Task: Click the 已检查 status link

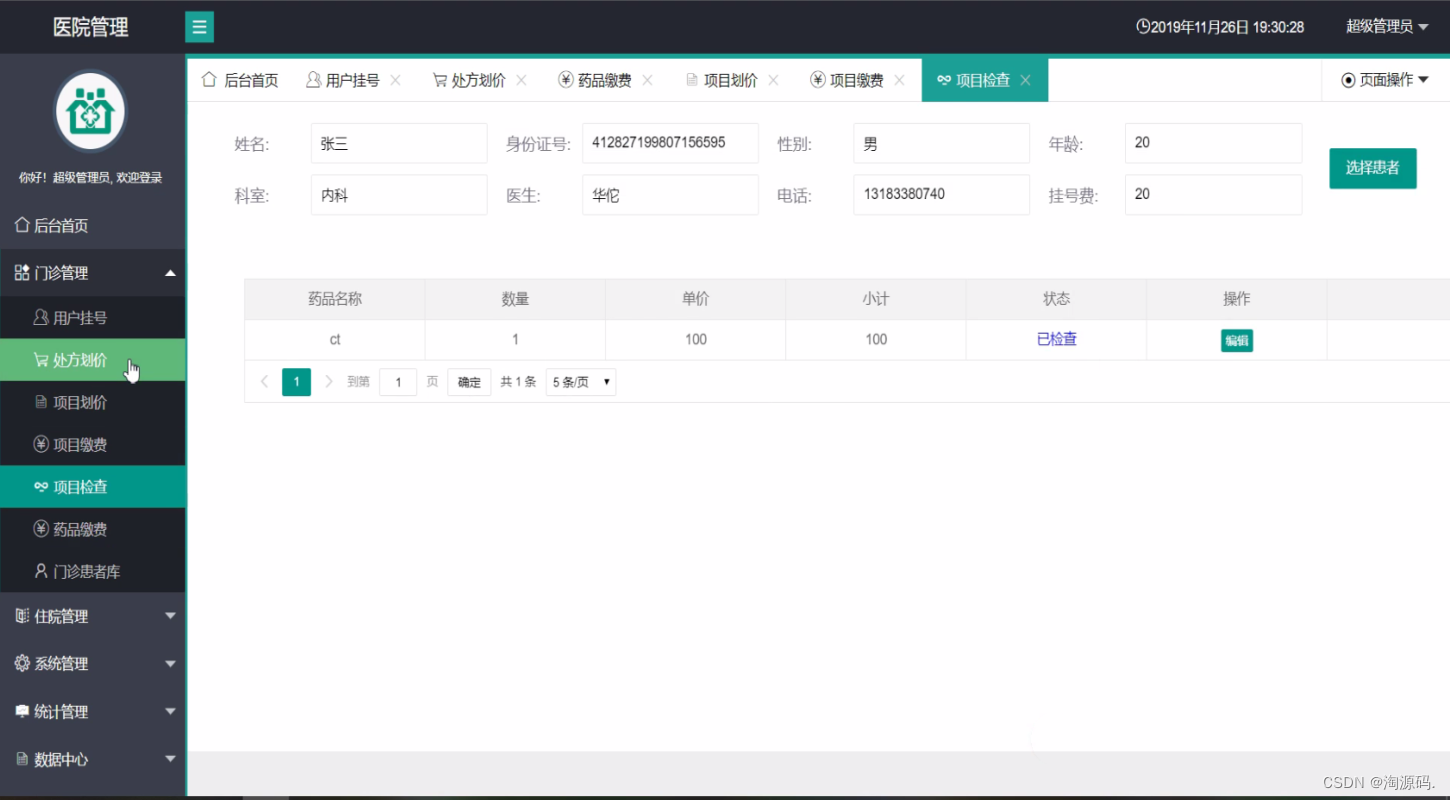Action: [x=1057, y=339]
